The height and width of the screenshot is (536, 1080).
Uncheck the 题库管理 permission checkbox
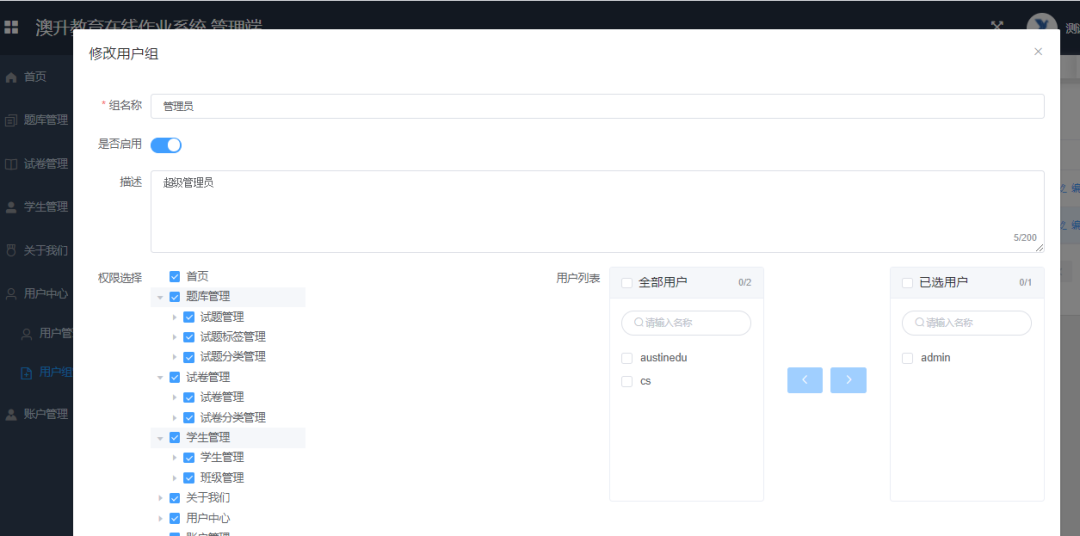pos(175,297)
